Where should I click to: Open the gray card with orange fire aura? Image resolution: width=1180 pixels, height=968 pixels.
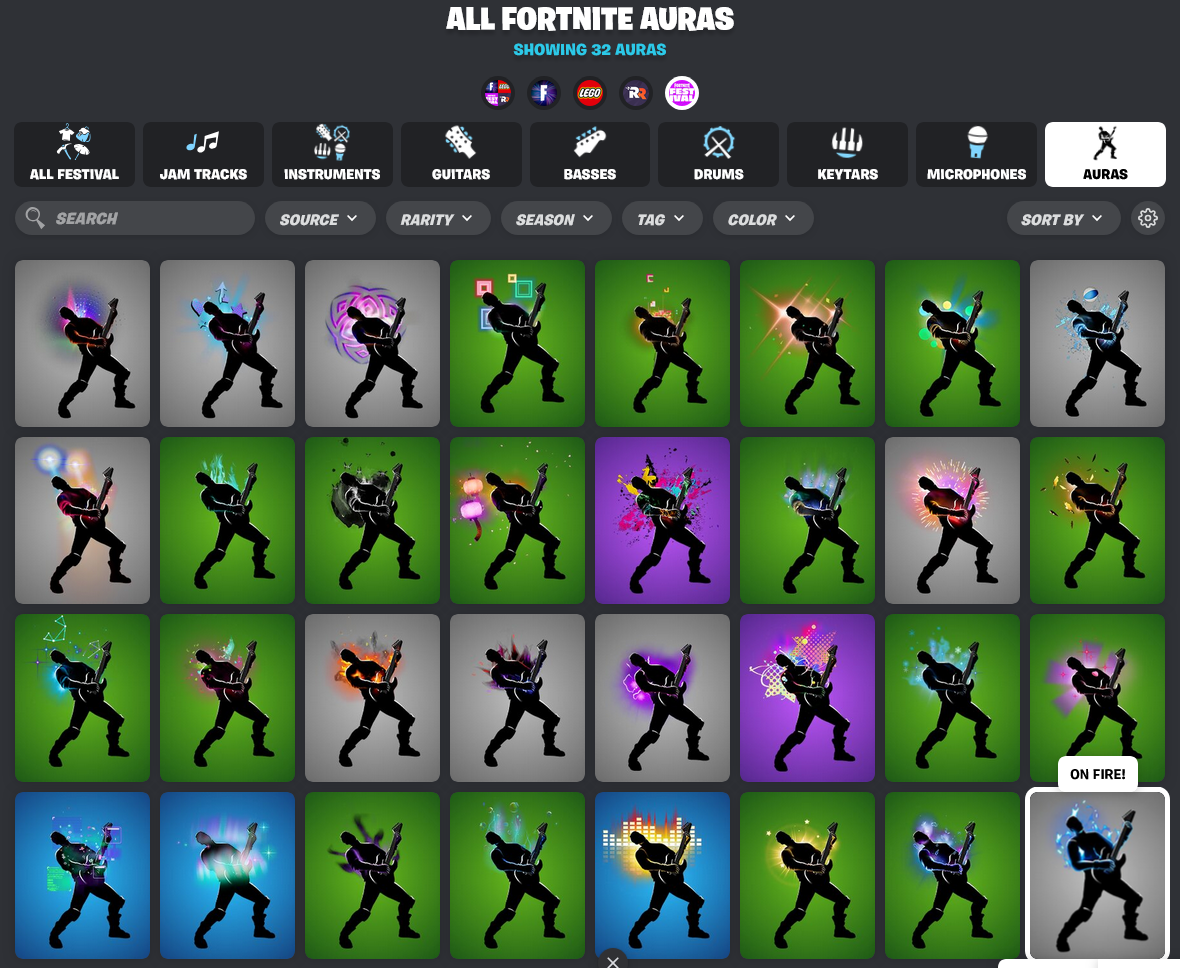(x=373, y=698)
